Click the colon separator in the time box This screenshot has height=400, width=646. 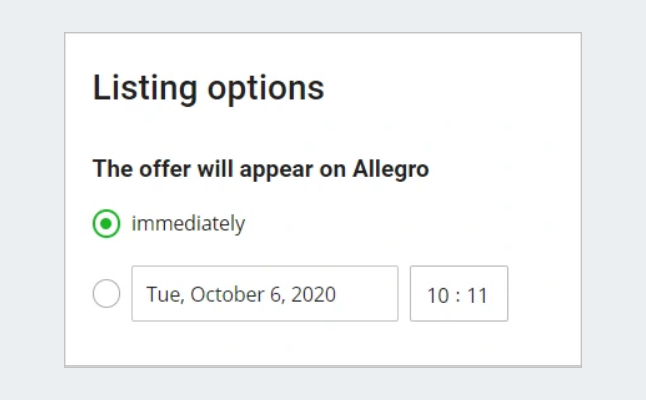click(x=457, y=295)
